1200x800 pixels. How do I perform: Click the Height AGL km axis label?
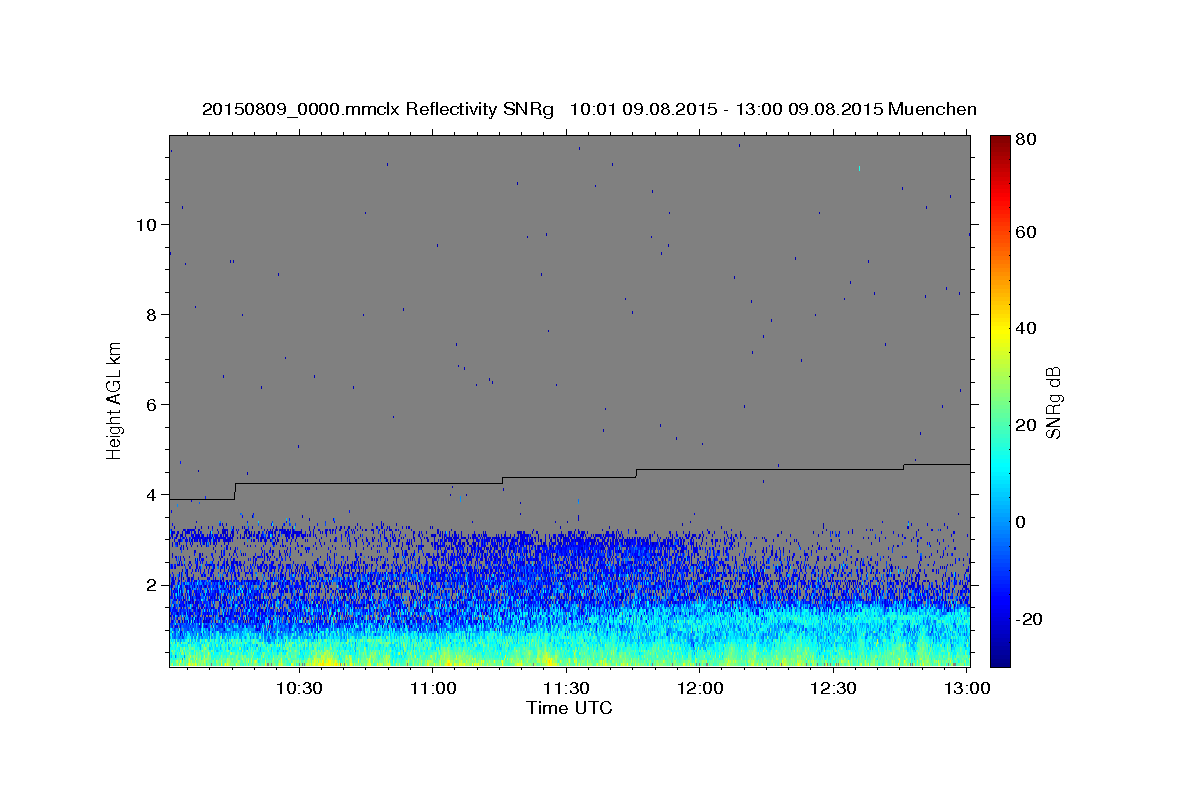115,400
